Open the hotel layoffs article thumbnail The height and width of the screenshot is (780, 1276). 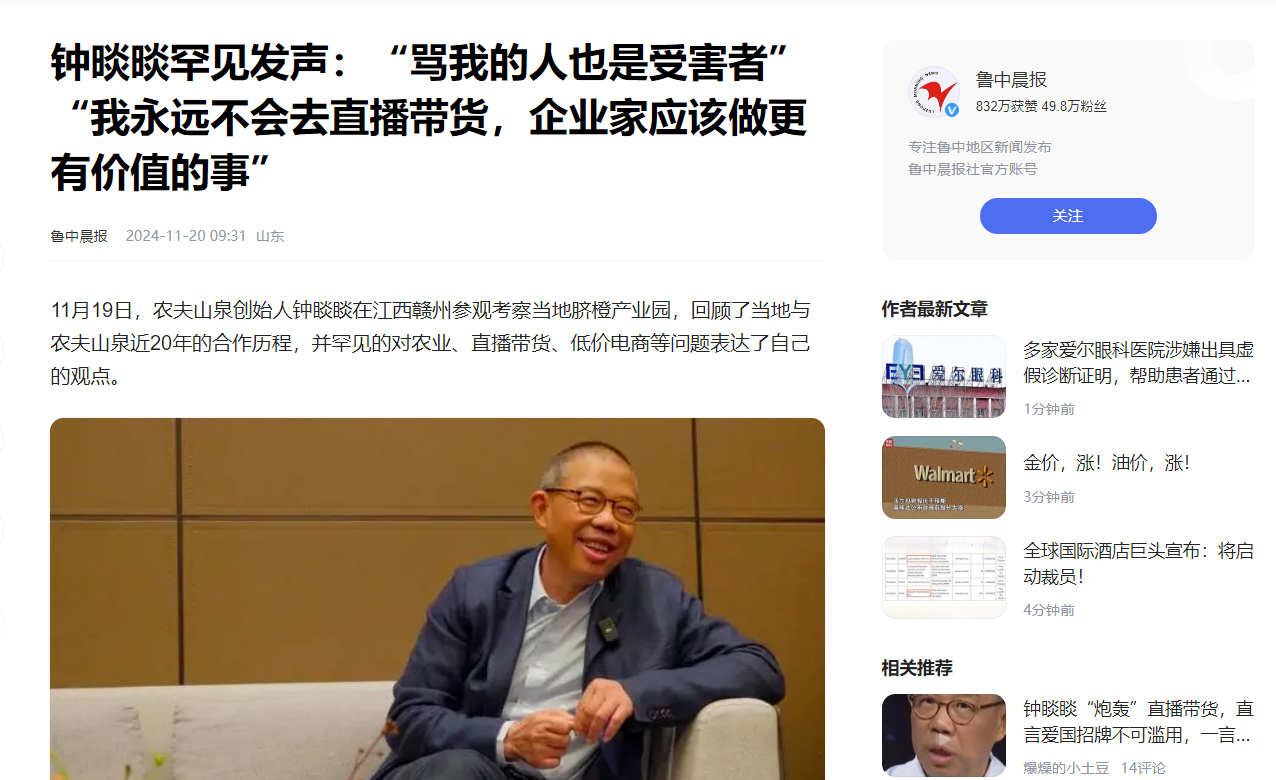click(944, 577)
